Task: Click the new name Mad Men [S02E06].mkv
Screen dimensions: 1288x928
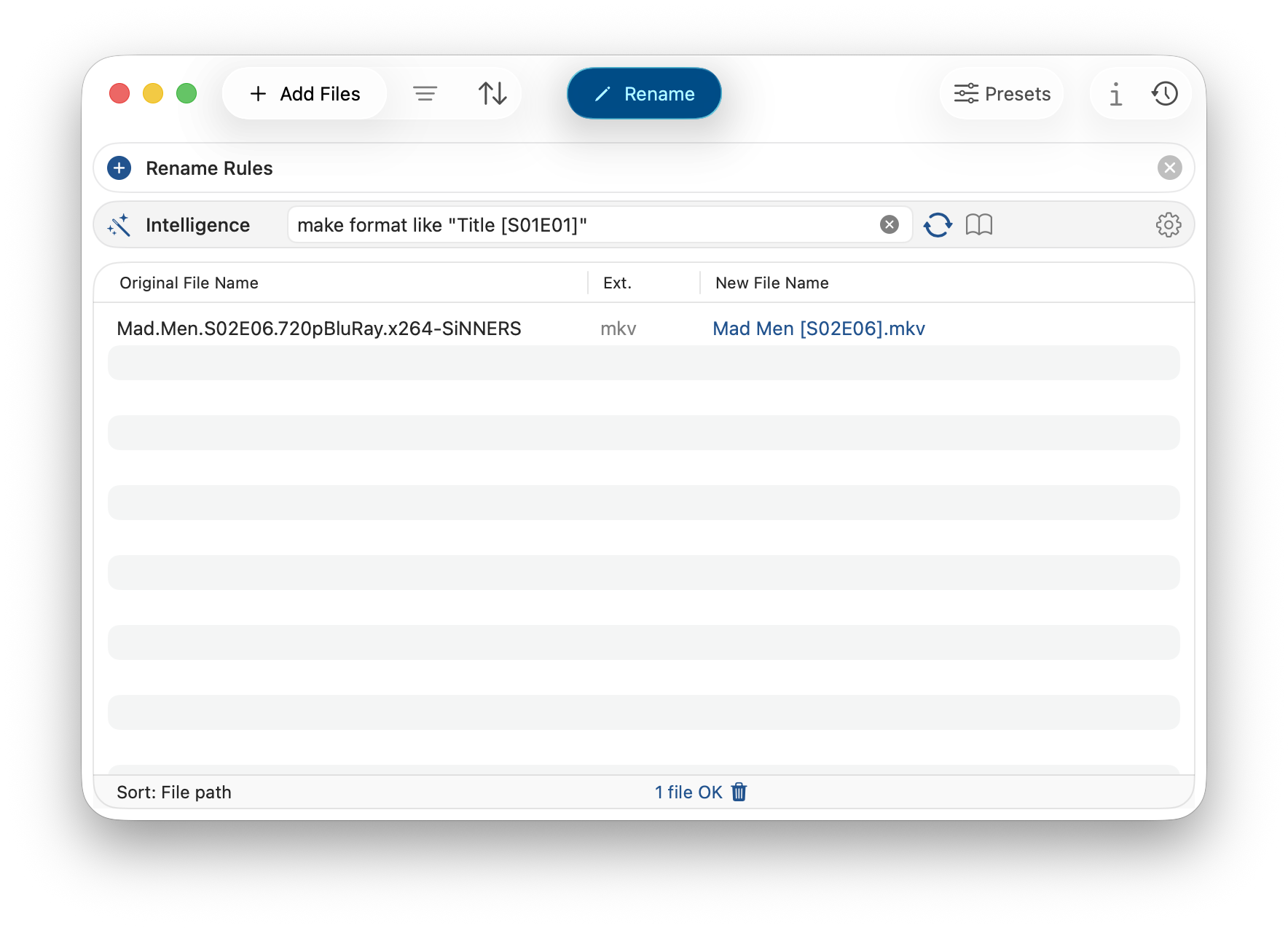Action: (x=819, y=329)
